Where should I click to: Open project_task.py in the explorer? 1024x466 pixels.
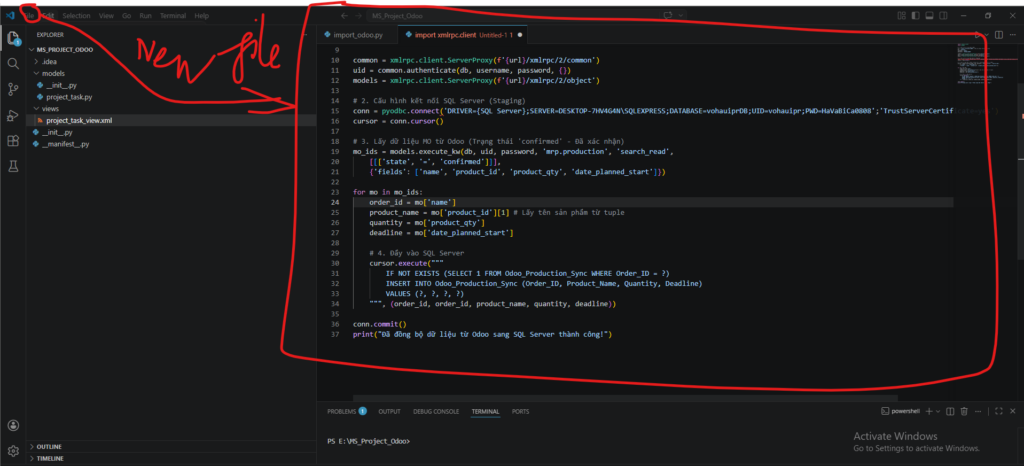coord(68,97)
